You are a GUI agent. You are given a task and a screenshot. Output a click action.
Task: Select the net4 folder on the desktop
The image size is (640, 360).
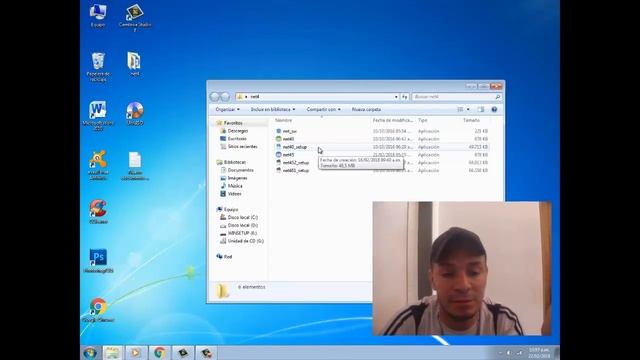(x=134, y=64)
